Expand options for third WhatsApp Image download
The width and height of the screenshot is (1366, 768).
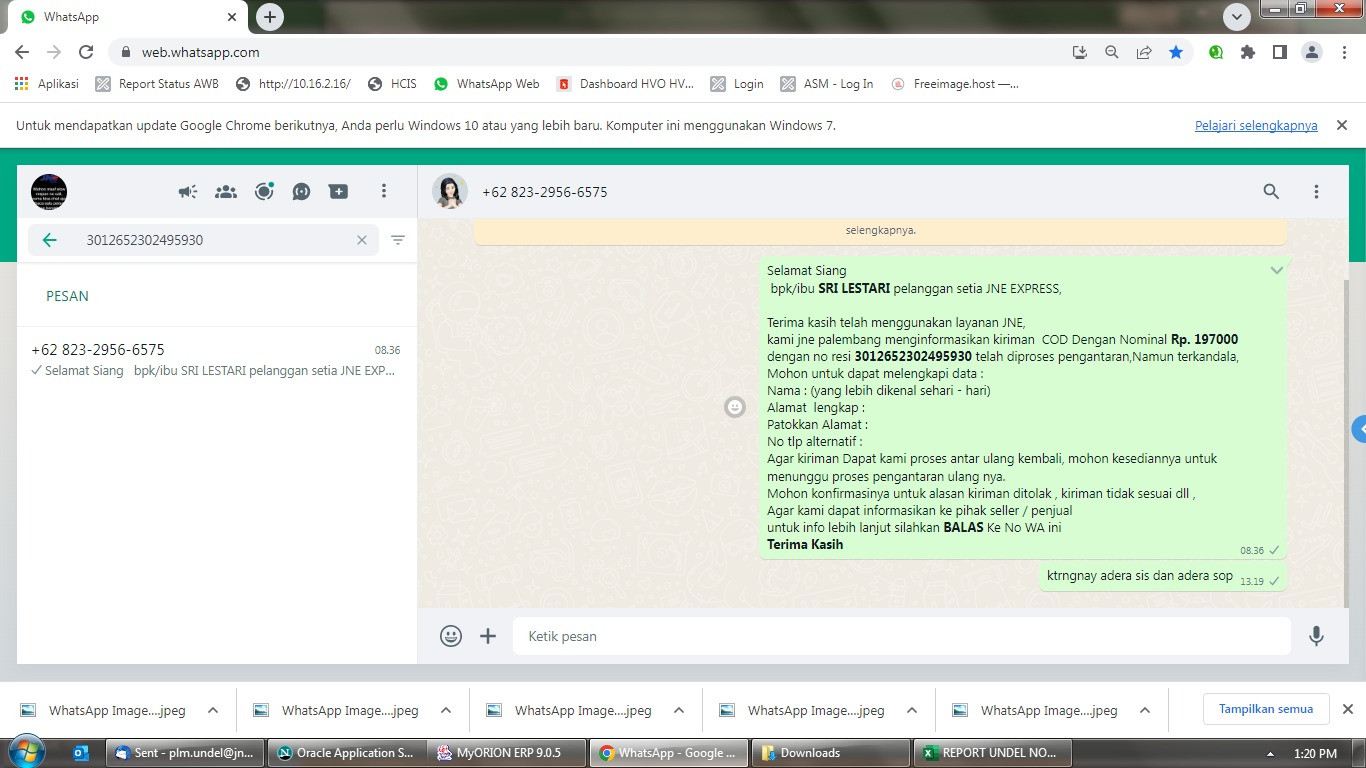tap(679, 710)
